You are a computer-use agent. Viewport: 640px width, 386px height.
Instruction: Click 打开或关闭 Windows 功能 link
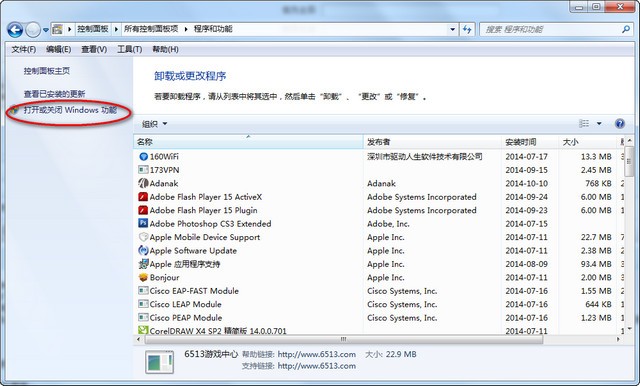point(70,110)
